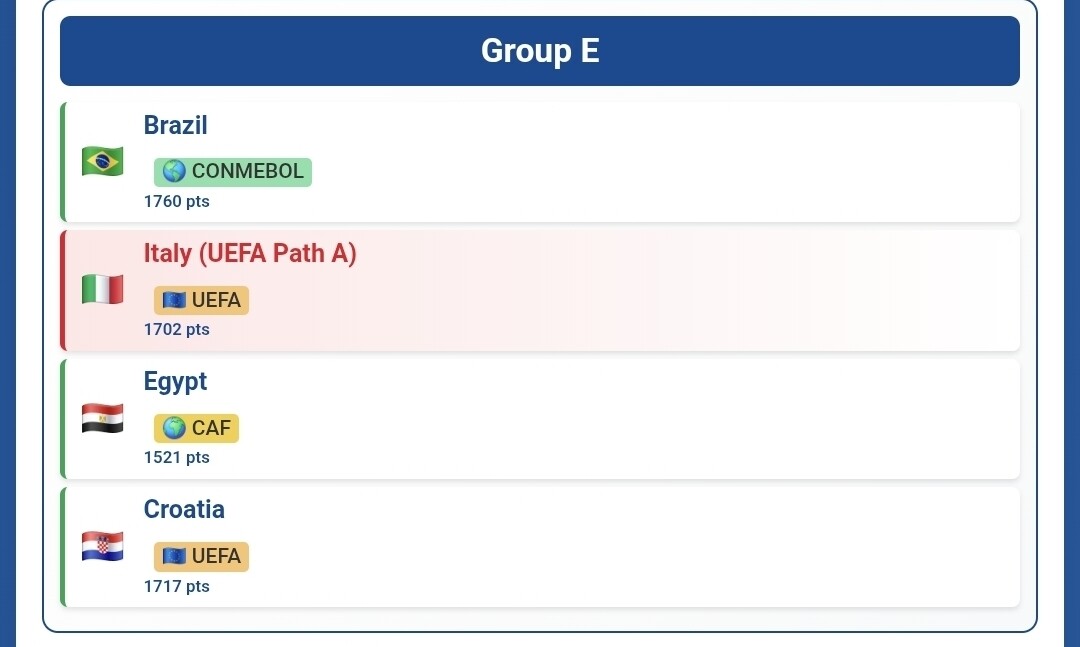Click the Italy flag icon
The image size is (1080, 647).
coord(102,290)
